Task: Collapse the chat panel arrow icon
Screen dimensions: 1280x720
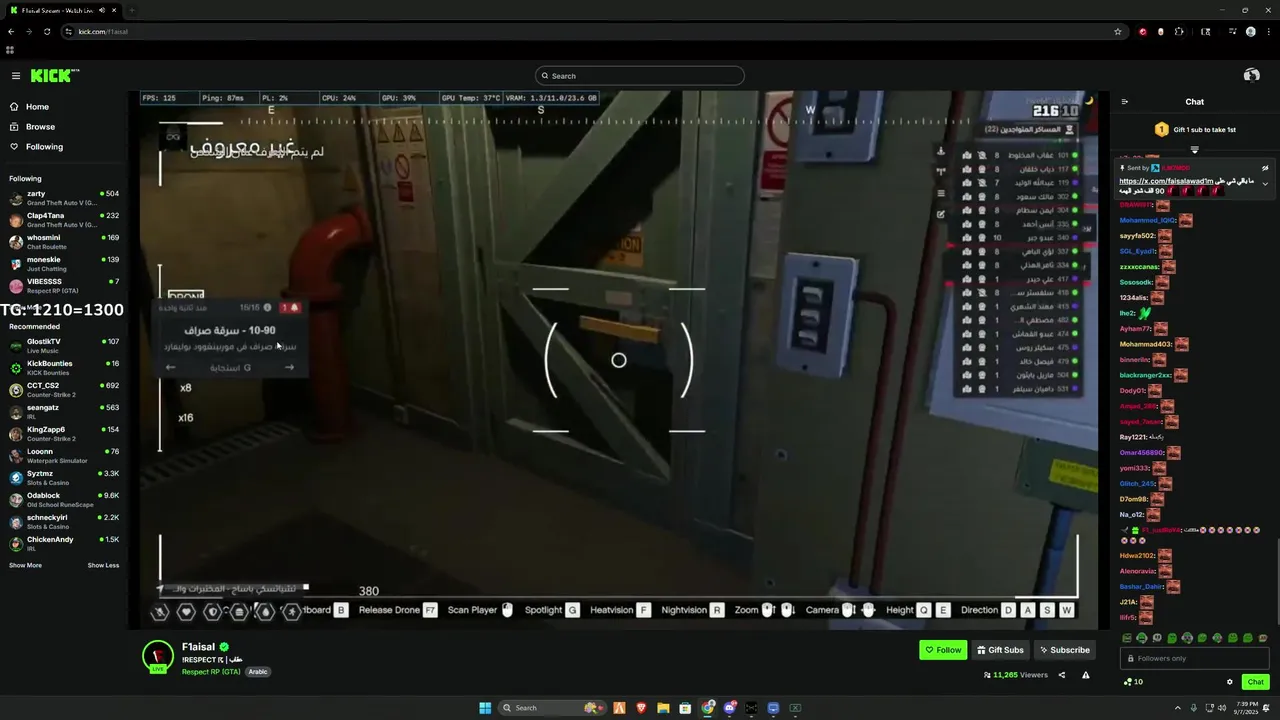Action: point(1124,102)
